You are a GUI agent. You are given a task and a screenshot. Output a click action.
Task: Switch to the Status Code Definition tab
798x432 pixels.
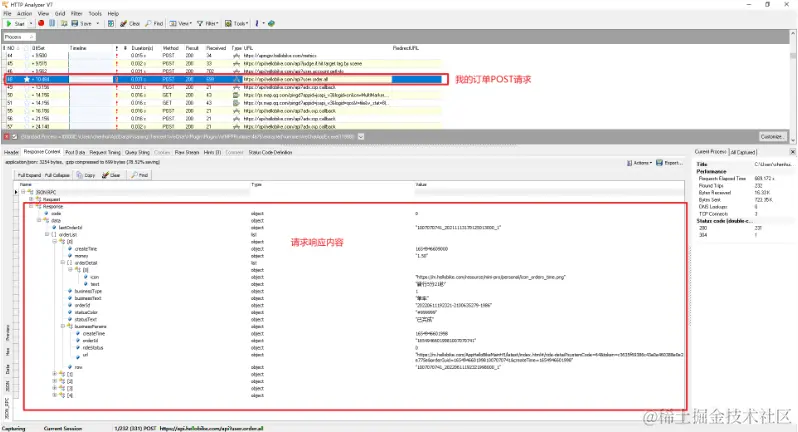[x=270, y=152]
